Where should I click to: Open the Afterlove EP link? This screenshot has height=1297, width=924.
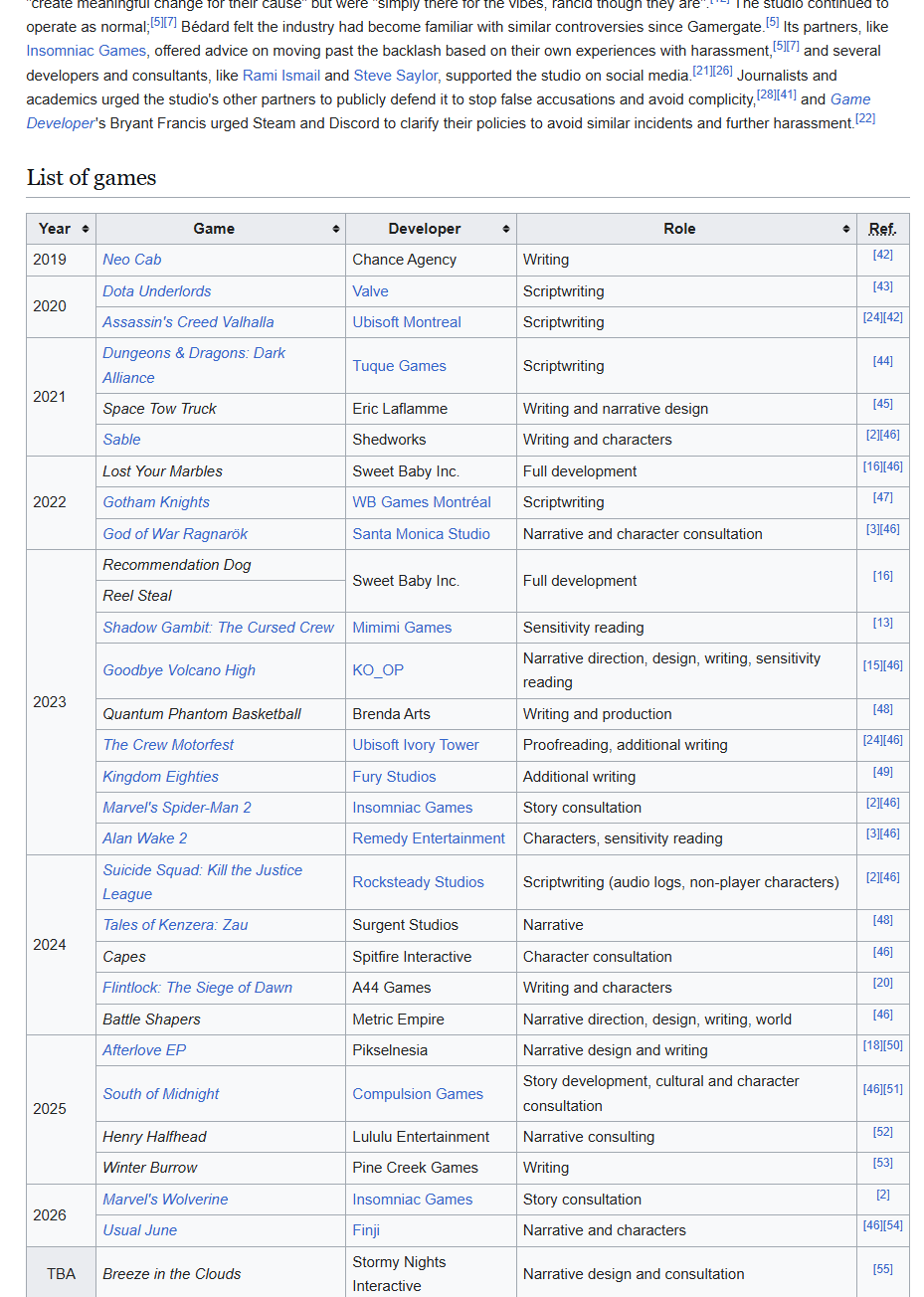coord(144,1050)
